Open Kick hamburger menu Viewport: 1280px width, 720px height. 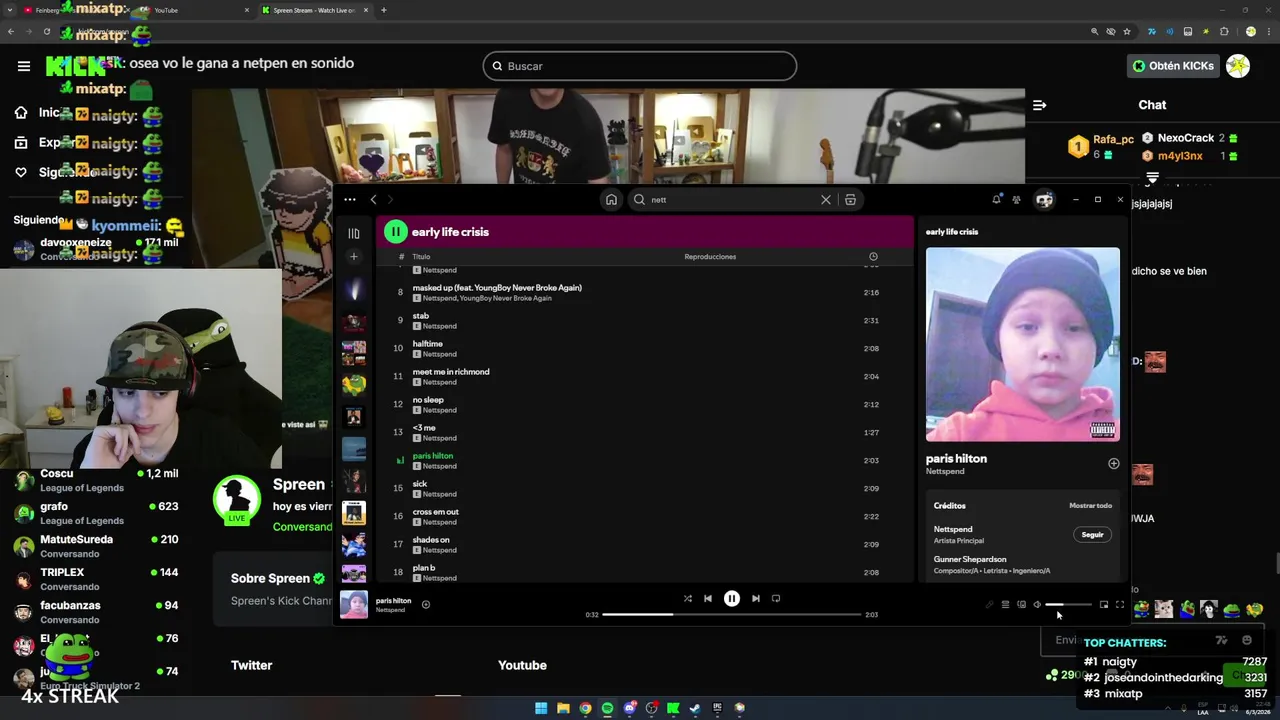coord(24,66)
